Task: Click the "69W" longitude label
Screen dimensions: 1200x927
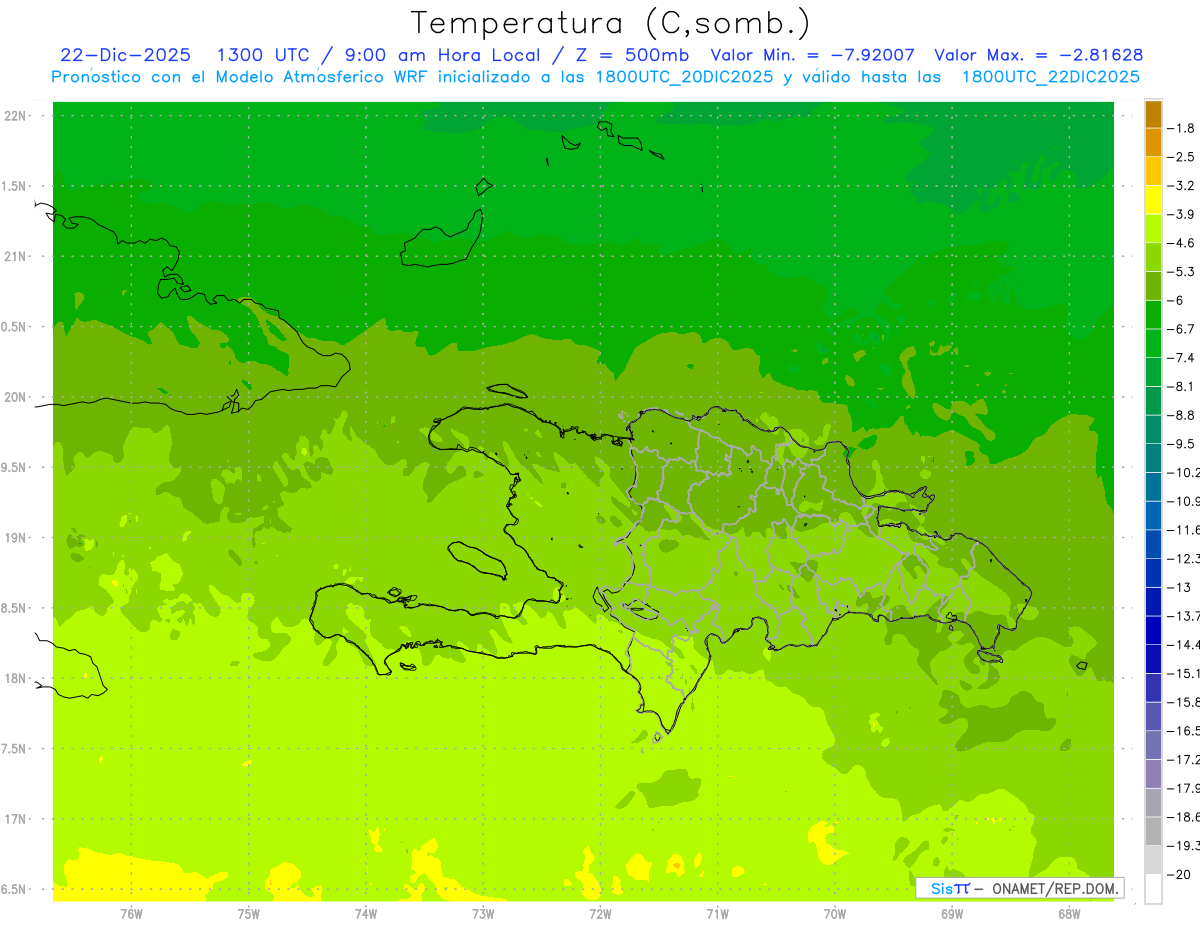Action: (952, 913)
